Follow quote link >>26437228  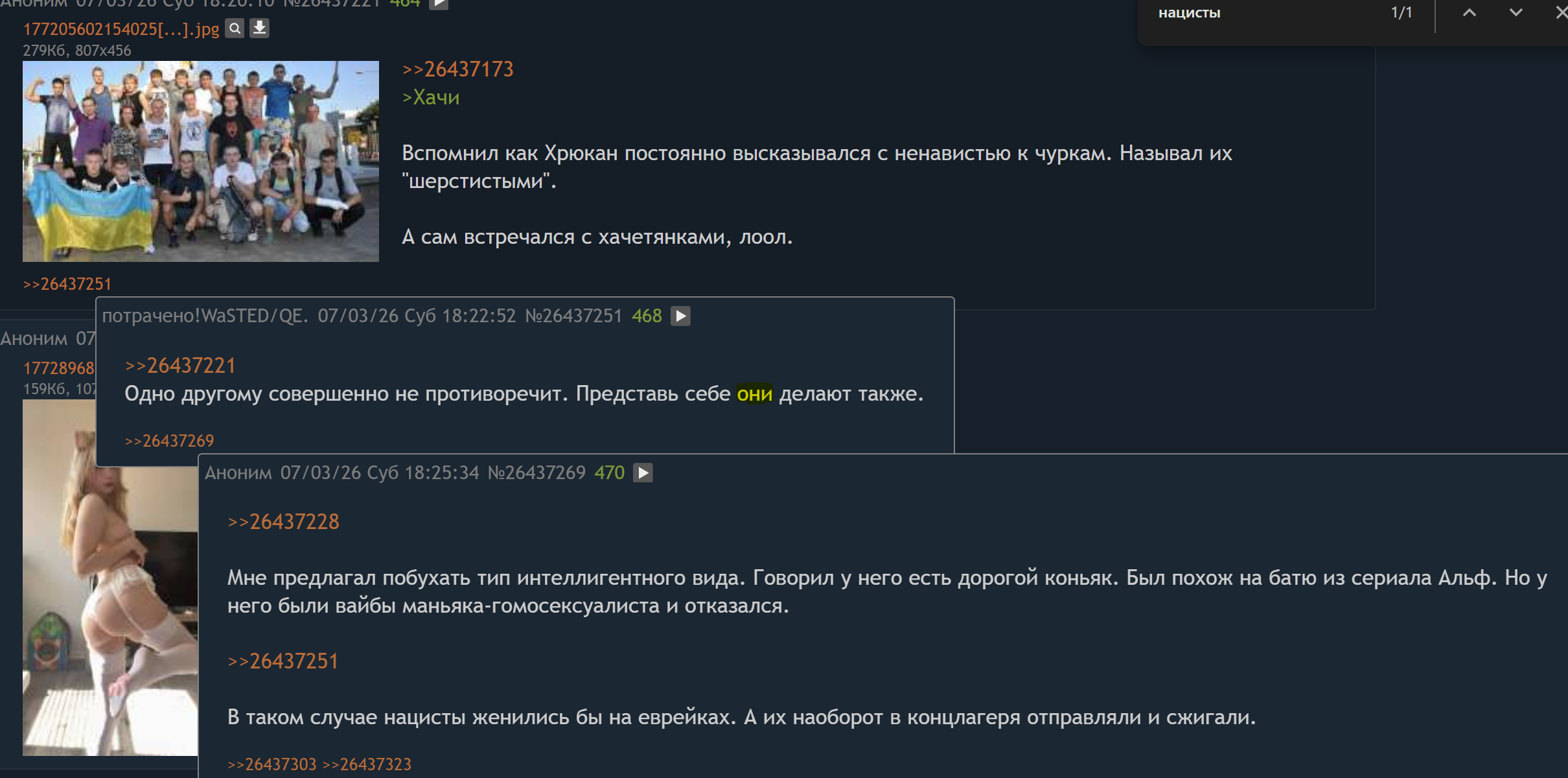click(283, 522)
